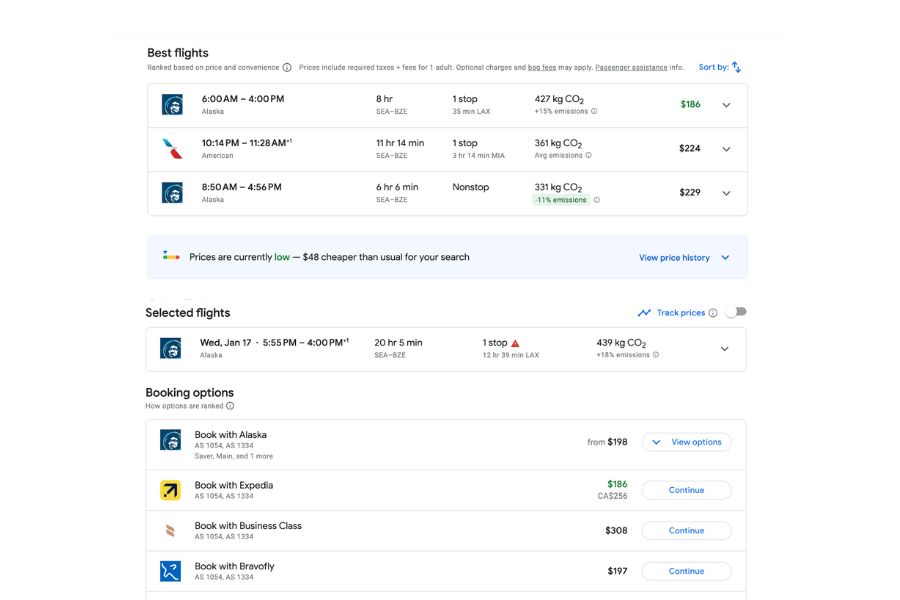Open View options for Book with Alaska

pyautogui.click(x=686, y=441)
